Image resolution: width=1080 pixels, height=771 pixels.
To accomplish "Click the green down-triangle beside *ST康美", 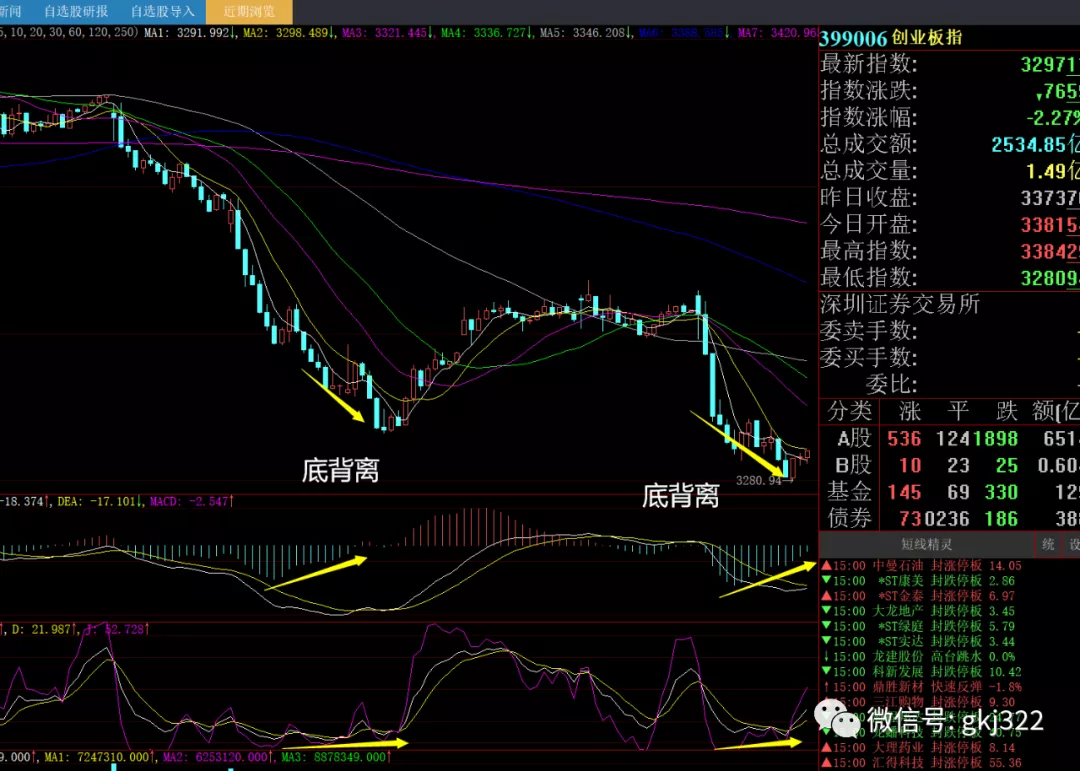I will (x=826, y=580).
